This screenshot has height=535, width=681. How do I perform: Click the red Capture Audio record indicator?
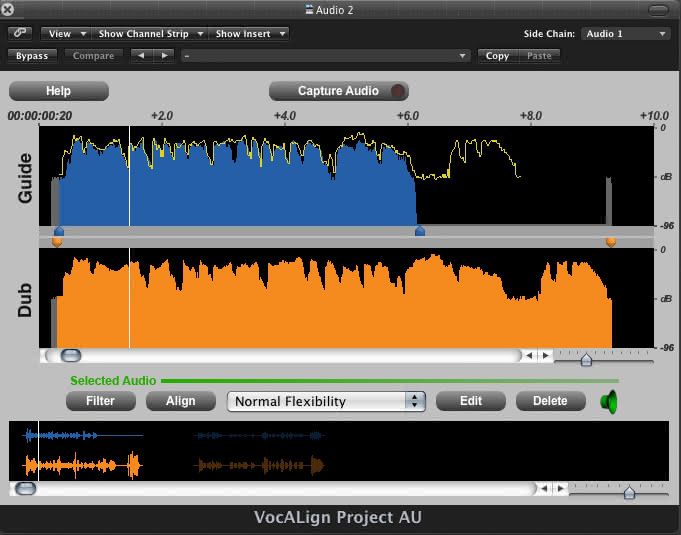click(x=397, y=91)
